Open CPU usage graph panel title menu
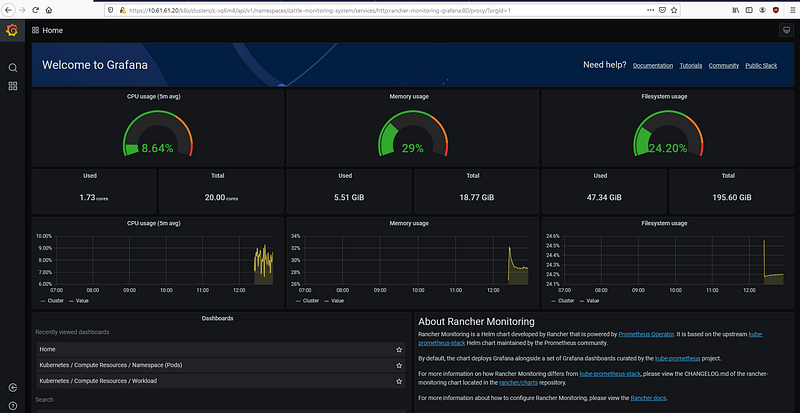 [154, 224]
